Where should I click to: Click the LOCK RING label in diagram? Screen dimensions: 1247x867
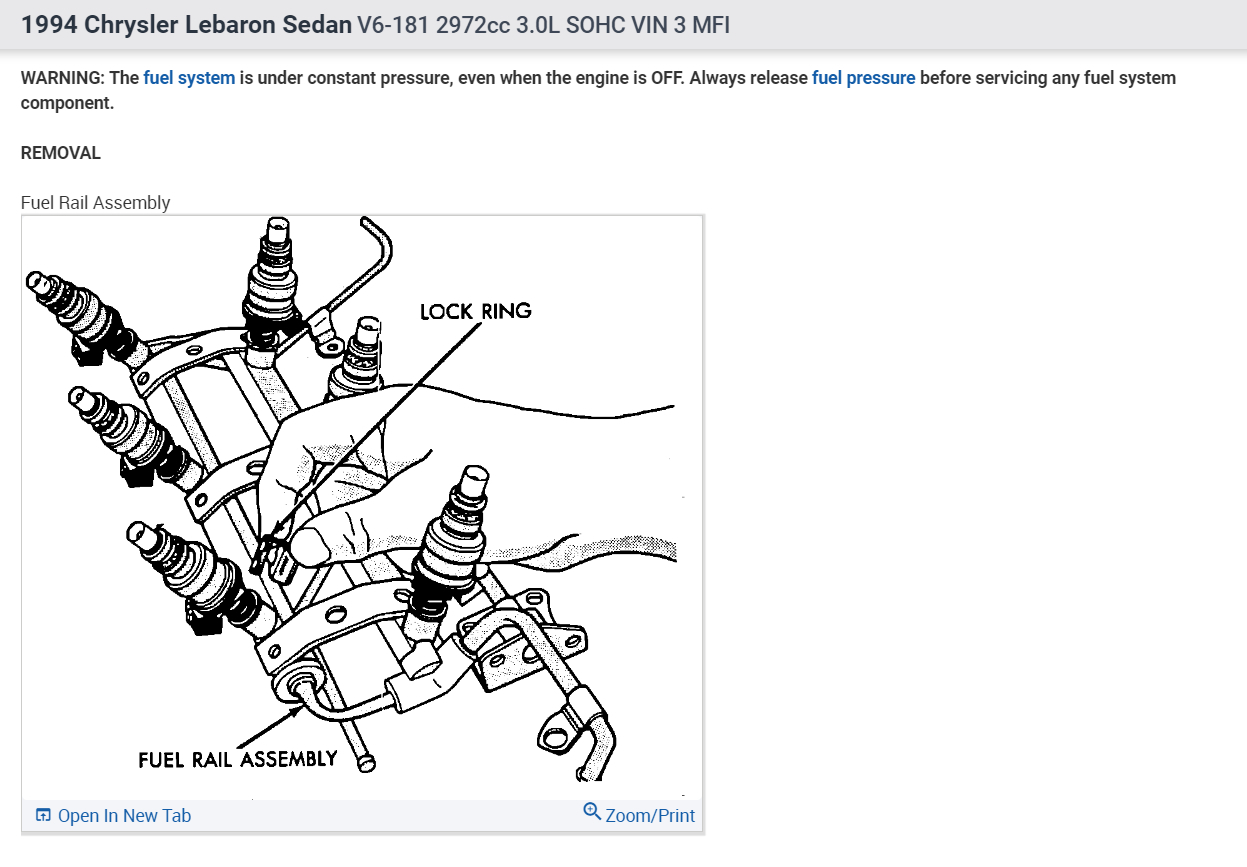(x=476, y=312)
